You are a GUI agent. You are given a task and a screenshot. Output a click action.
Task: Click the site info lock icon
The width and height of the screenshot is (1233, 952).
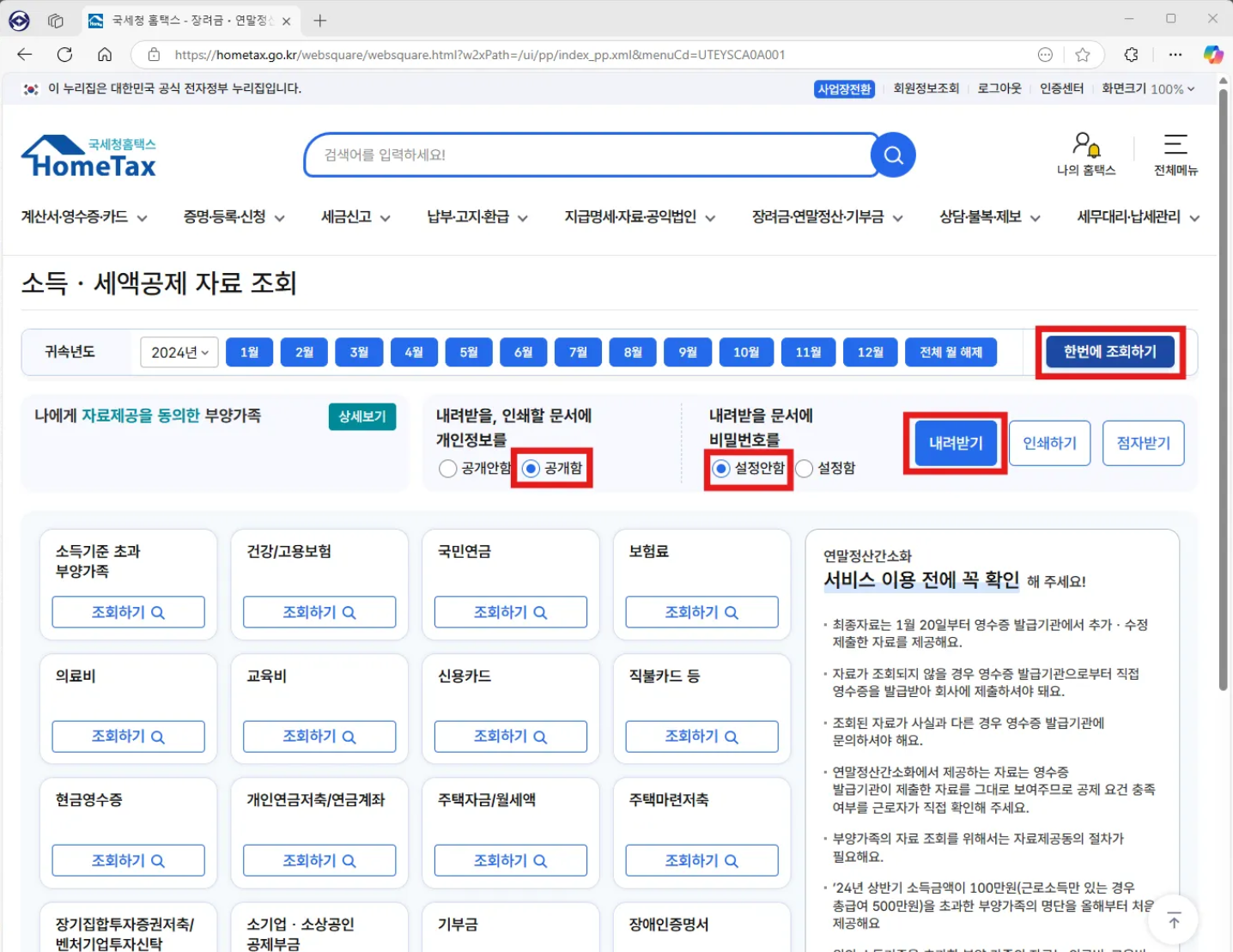click(x=154, y=54)
